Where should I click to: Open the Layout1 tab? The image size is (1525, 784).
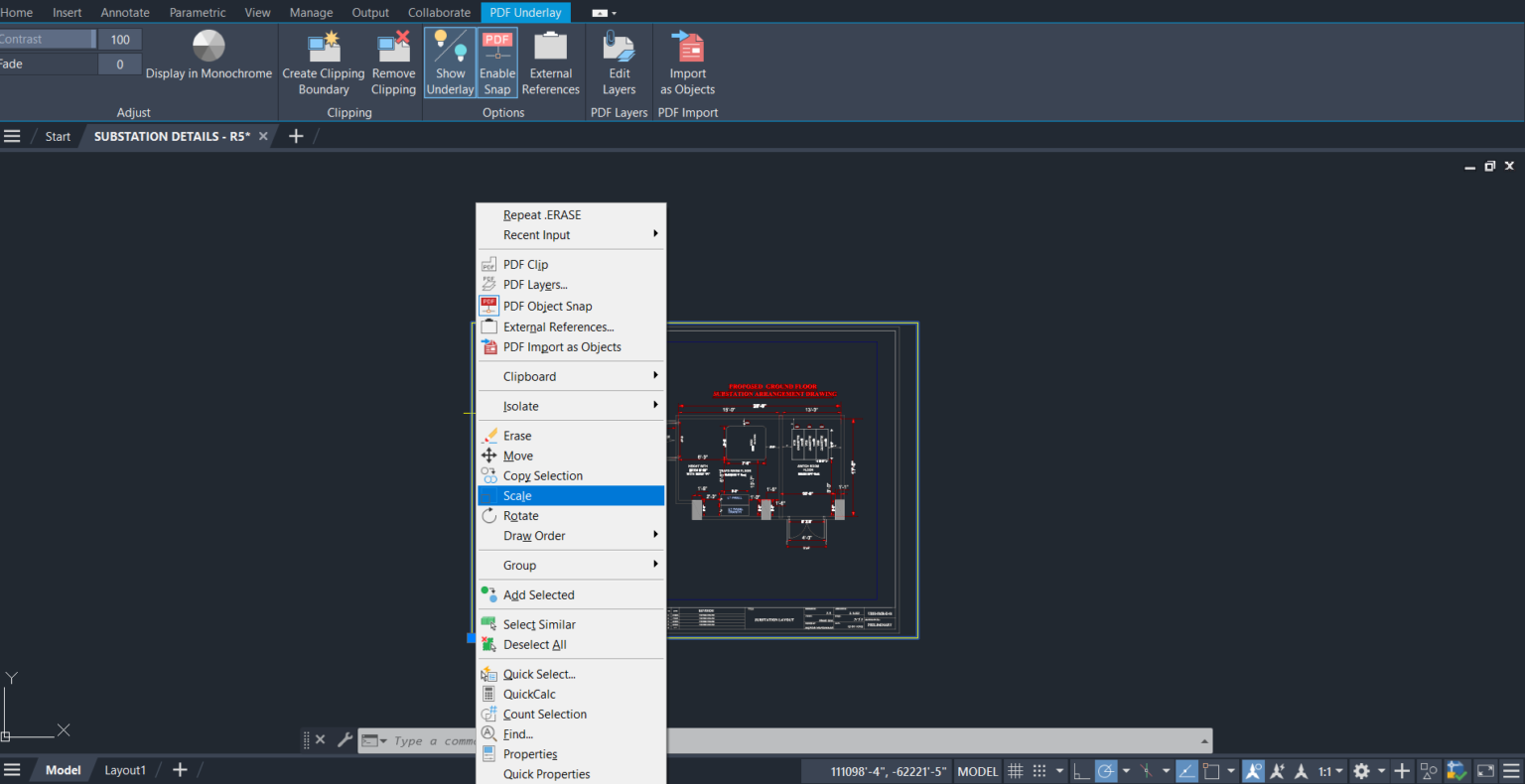[x=125, y=770]
